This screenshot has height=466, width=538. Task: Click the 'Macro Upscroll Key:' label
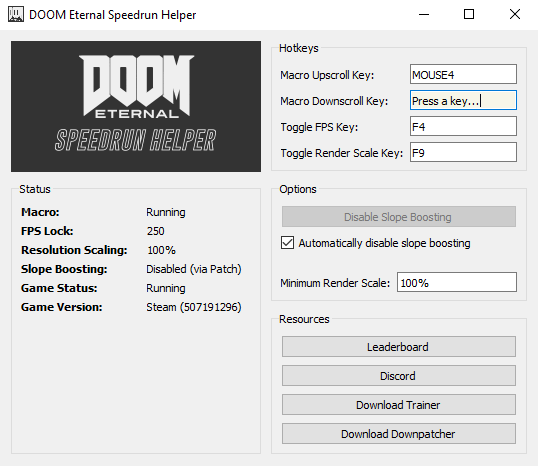click(327, 75)
